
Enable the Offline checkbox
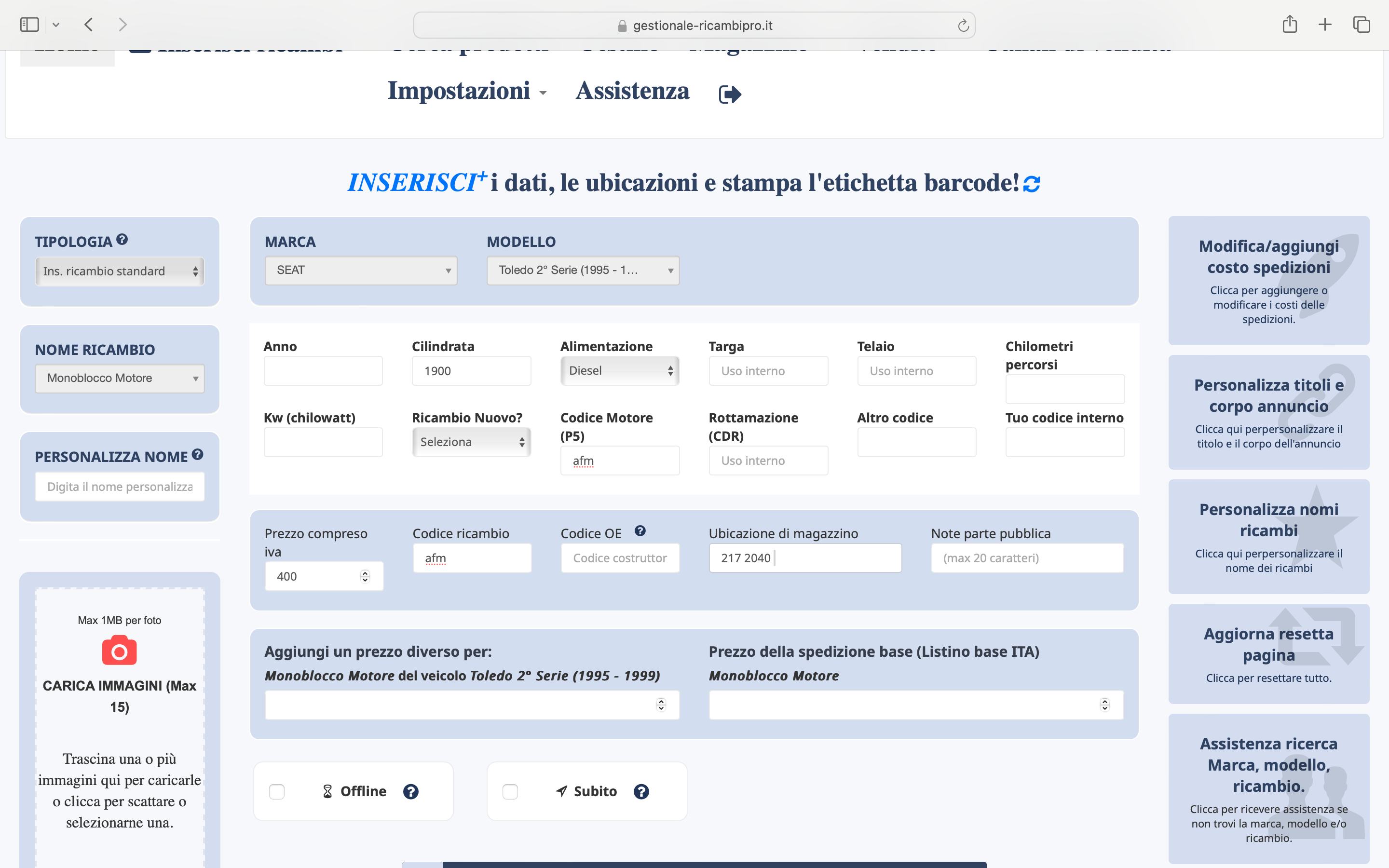click(x=277, y=792)
